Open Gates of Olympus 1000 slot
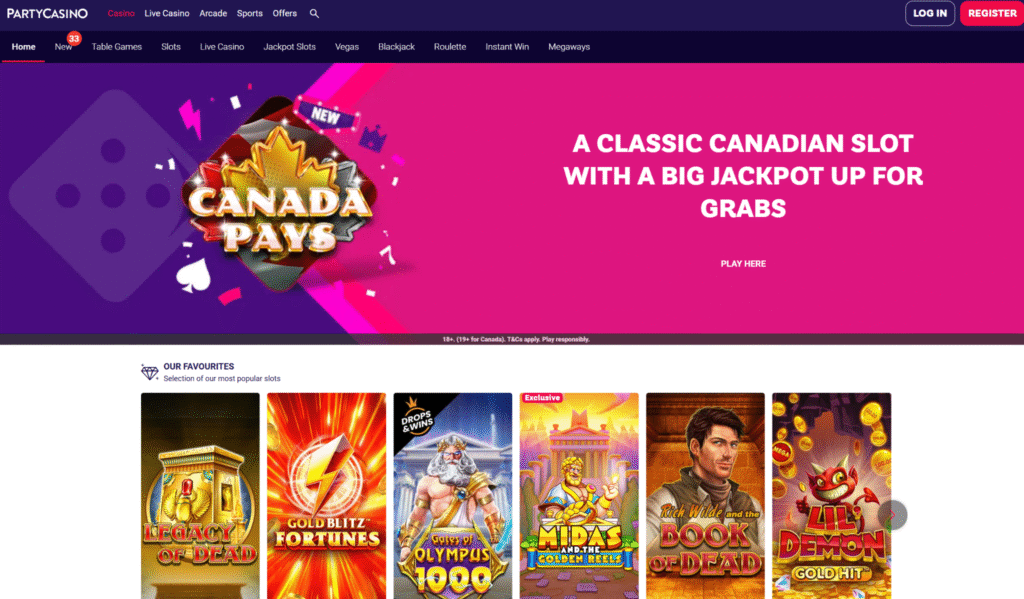Image resolution: width=1024 pixels, height=599 pixels. point(453,496)
